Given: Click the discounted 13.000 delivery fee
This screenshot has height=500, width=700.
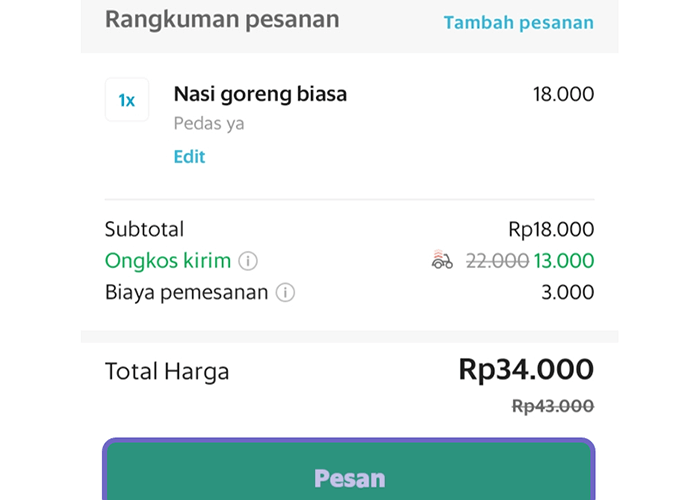Looking at the screenshot, I should [x=564, y=261].
